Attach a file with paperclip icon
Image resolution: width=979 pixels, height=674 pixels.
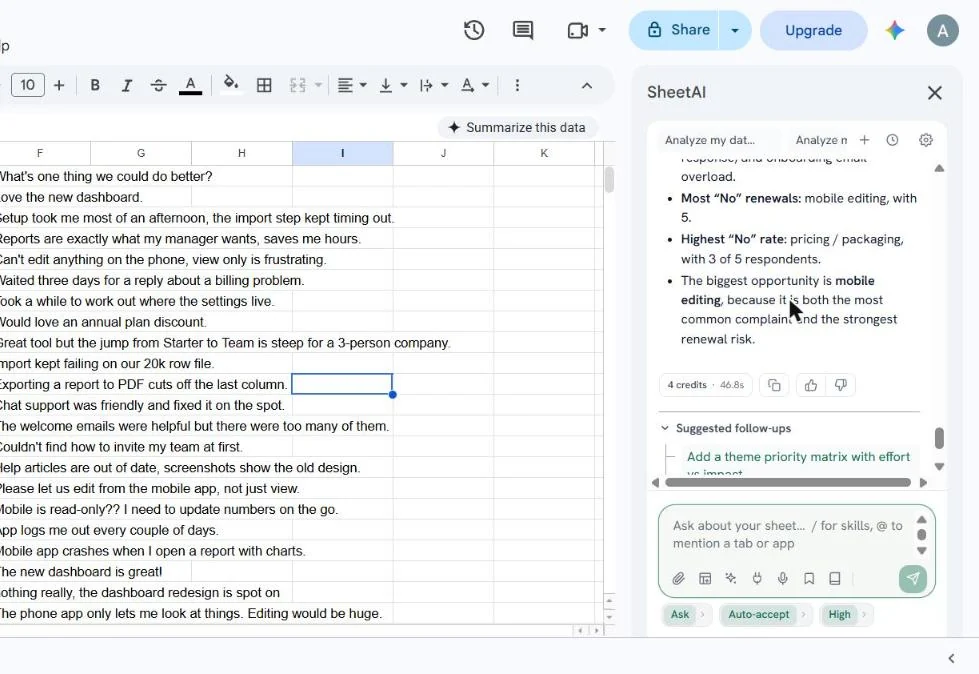[x=679, y=579]
